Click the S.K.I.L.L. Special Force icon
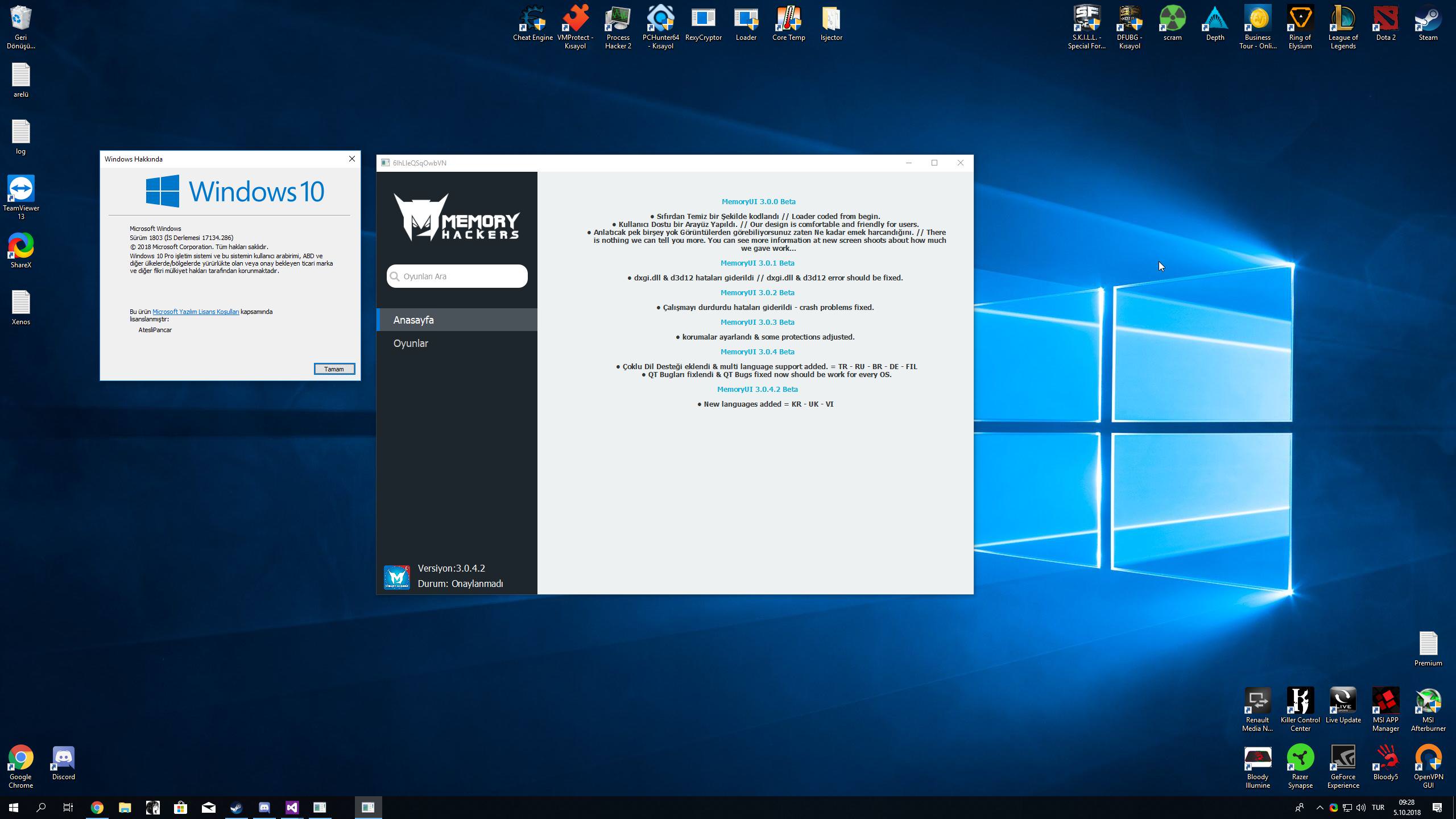This screenshot has height=819, width=1456. coord(1087,27)
